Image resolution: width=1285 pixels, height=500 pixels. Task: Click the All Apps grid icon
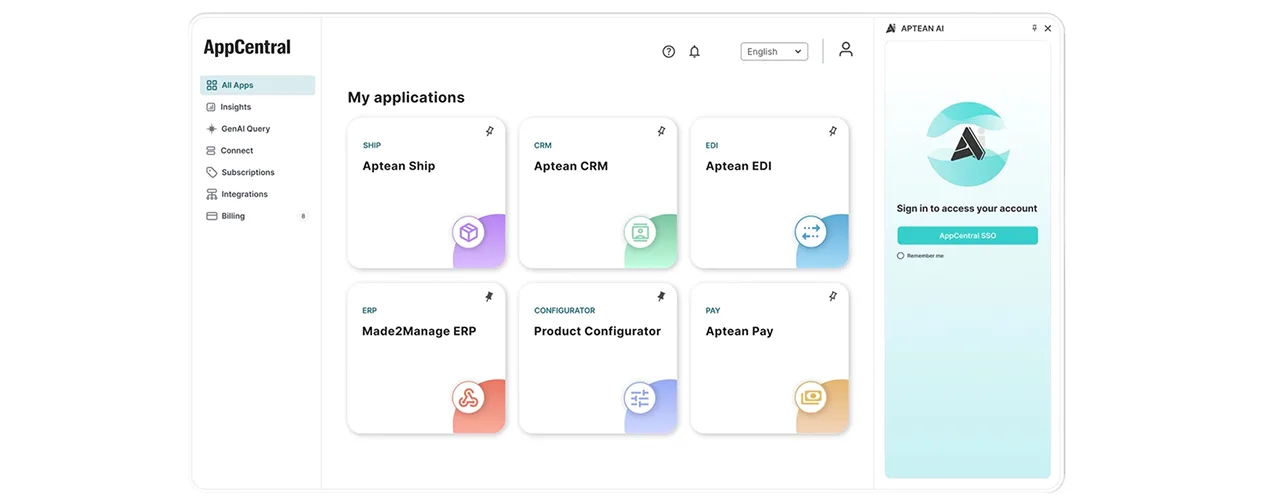click(211, 85)
